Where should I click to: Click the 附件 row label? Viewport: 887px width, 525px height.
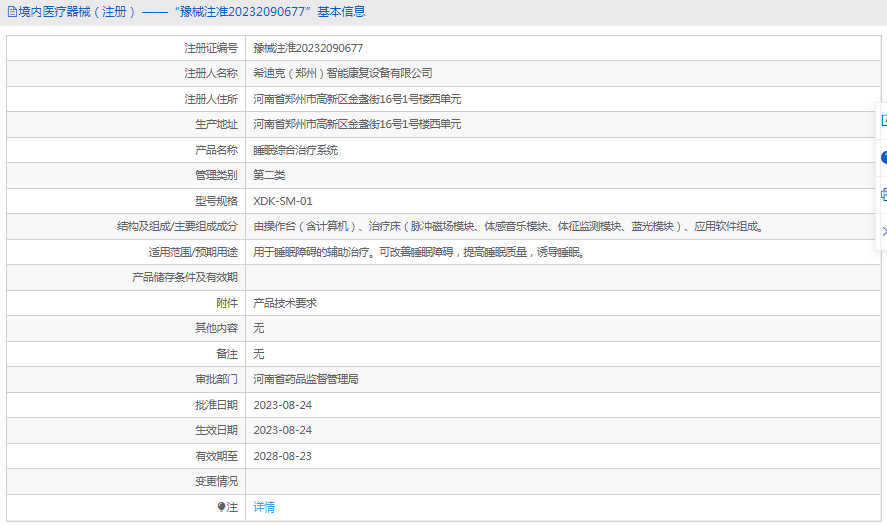(227, 303)
